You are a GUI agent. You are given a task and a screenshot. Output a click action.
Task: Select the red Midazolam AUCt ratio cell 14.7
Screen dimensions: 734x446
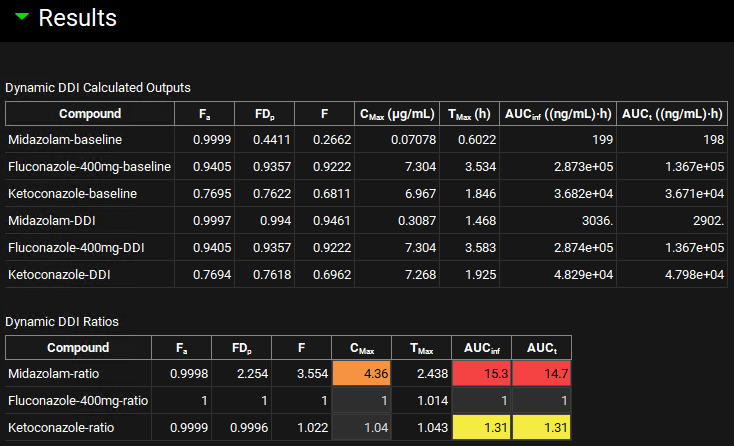coord(541,373)
